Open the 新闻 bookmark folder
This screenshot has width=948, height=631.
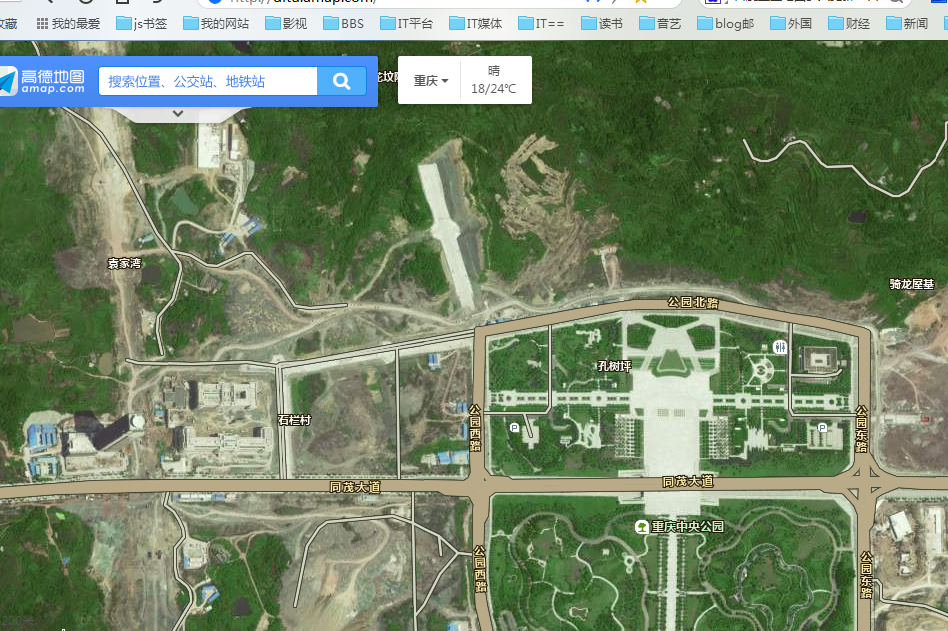click(907, 24)
